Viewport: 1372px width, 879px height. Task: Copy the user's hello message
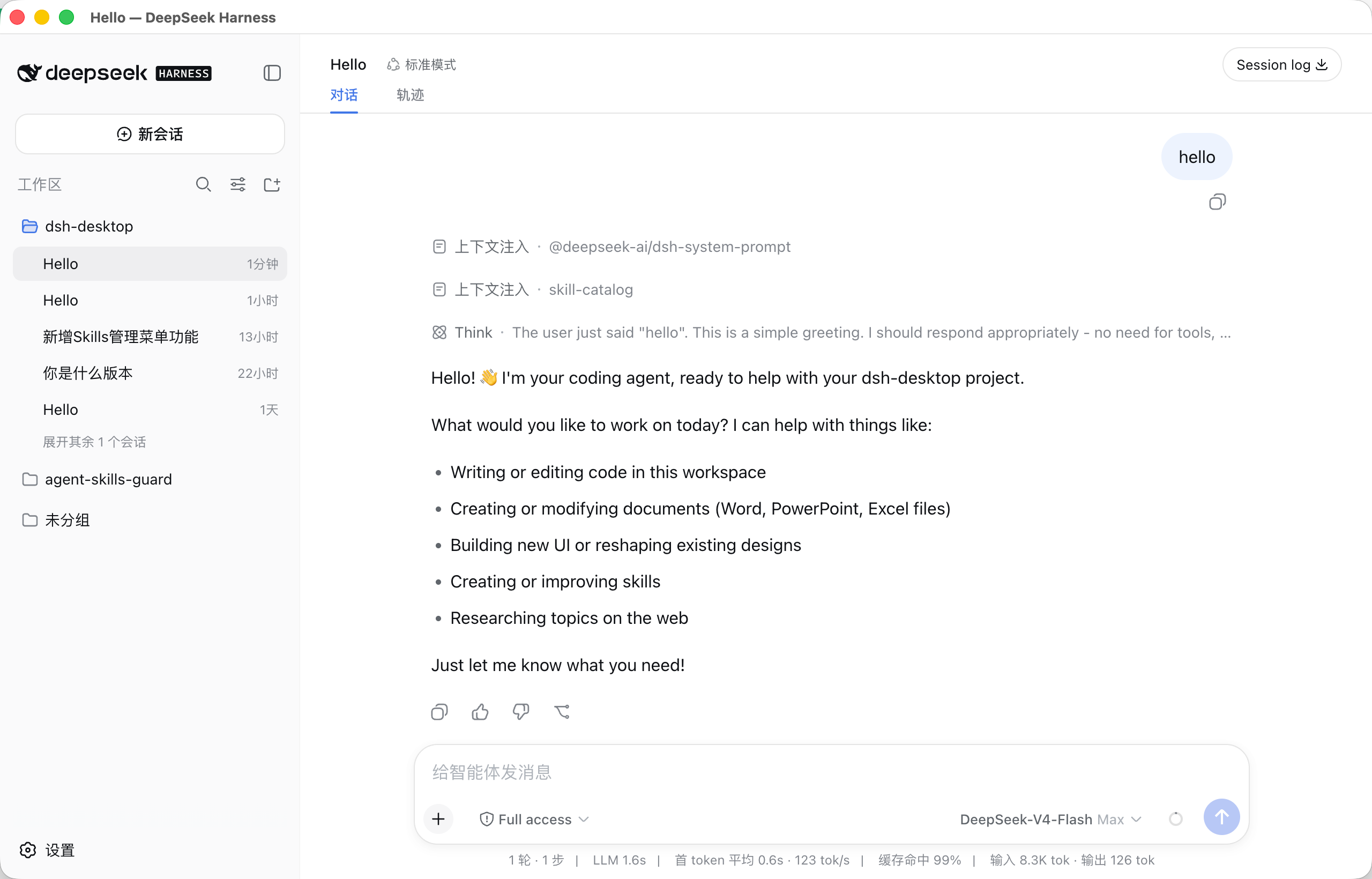click(1217, 202)
